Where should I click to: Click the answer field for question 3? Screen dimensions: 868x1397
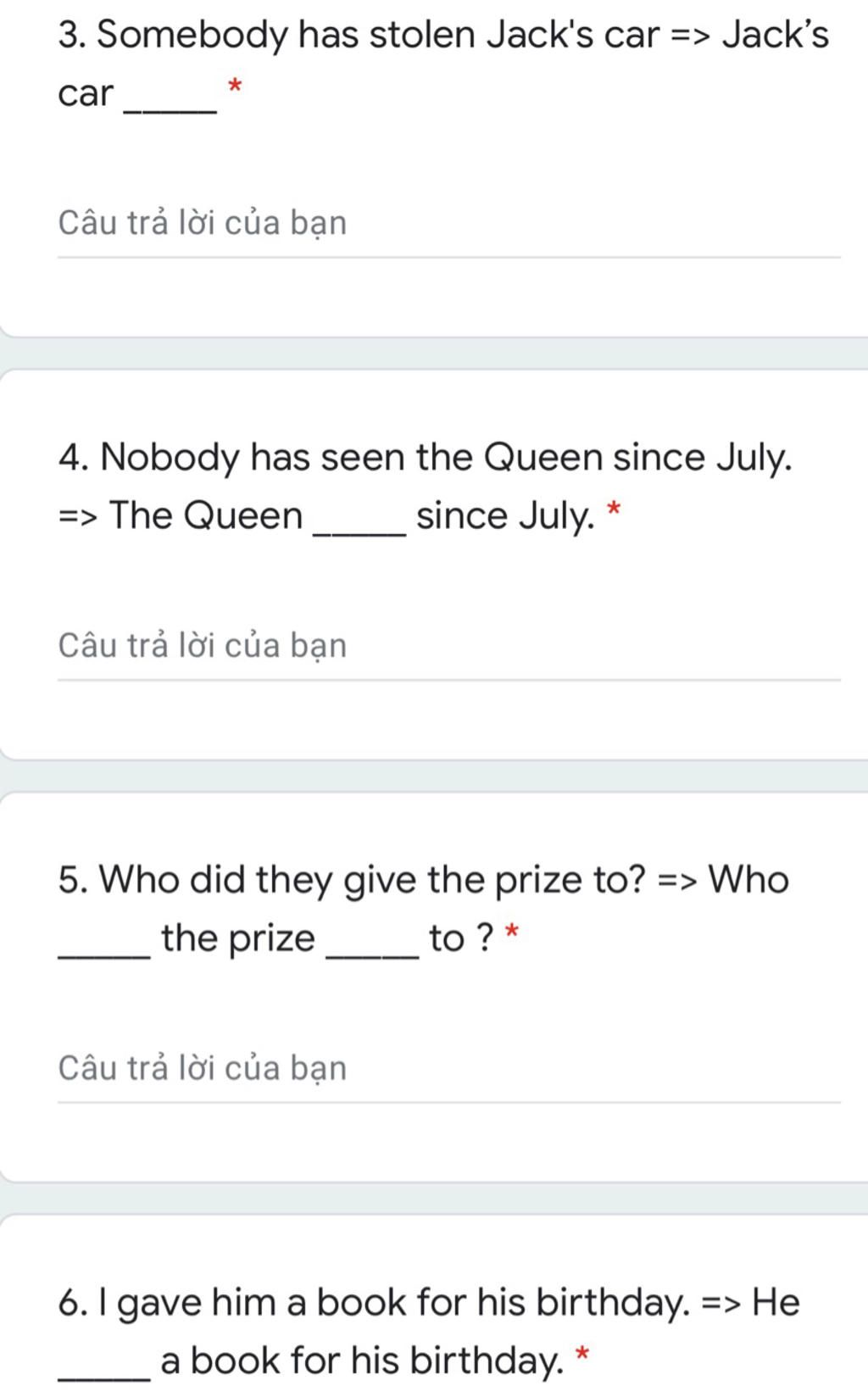click(448, 224)
